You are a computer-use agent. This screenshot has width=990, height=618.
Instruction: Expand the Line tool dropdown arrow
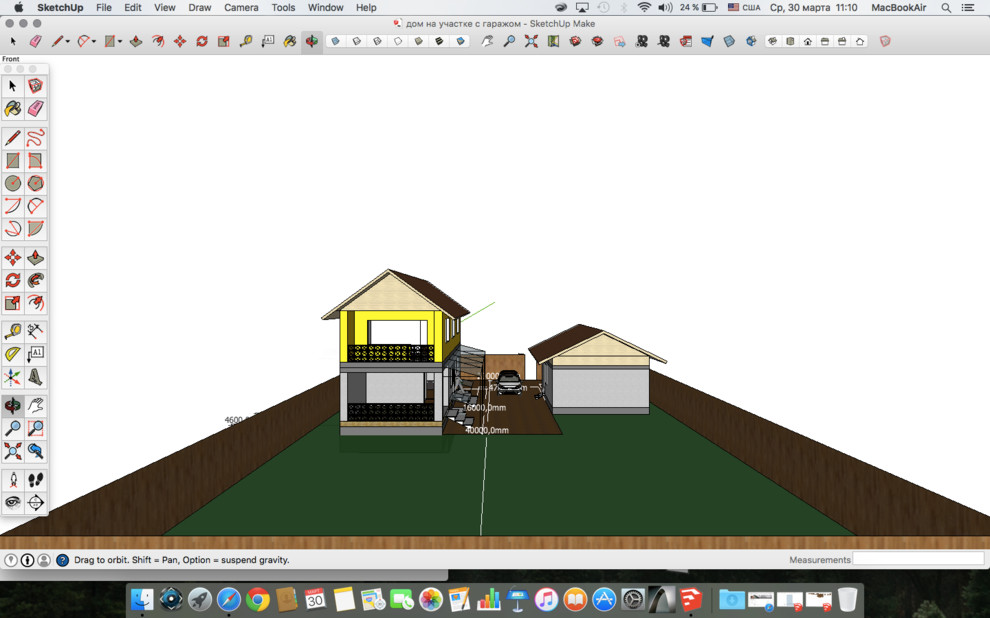pos(69,42)
